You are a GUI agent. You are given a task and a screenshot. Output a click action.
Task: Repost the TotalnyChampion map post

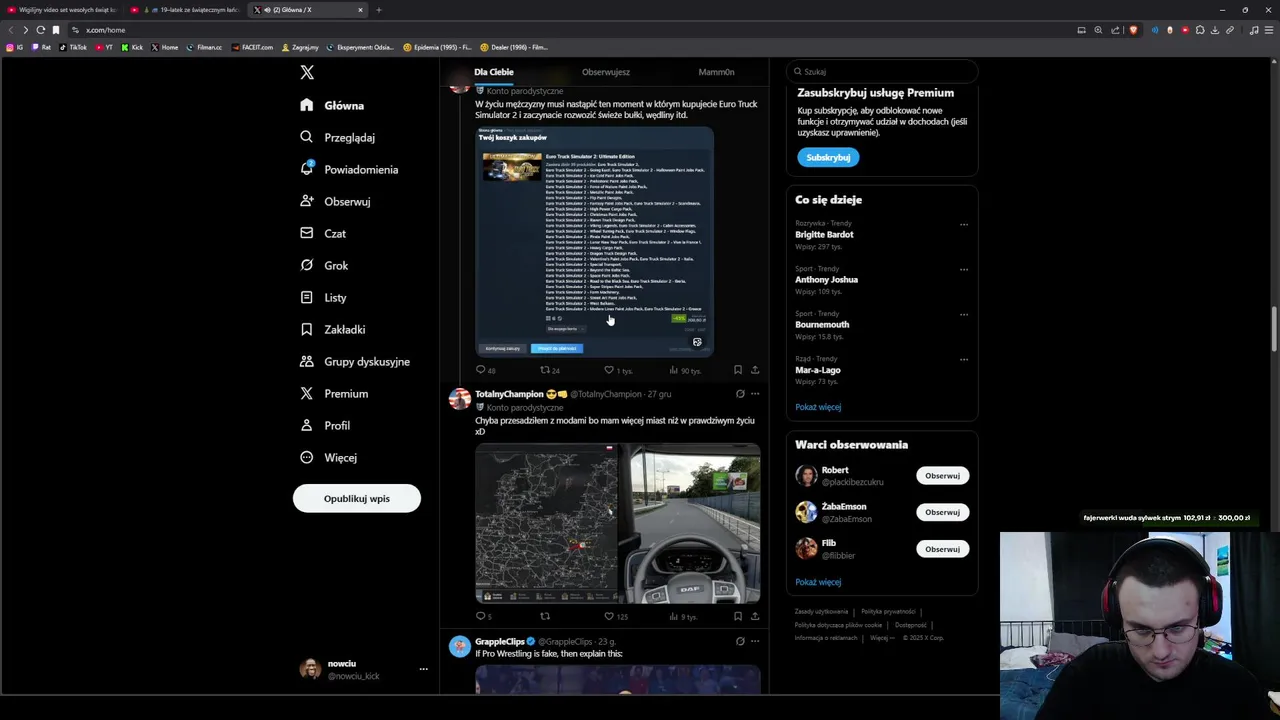[x=545, y=617]
